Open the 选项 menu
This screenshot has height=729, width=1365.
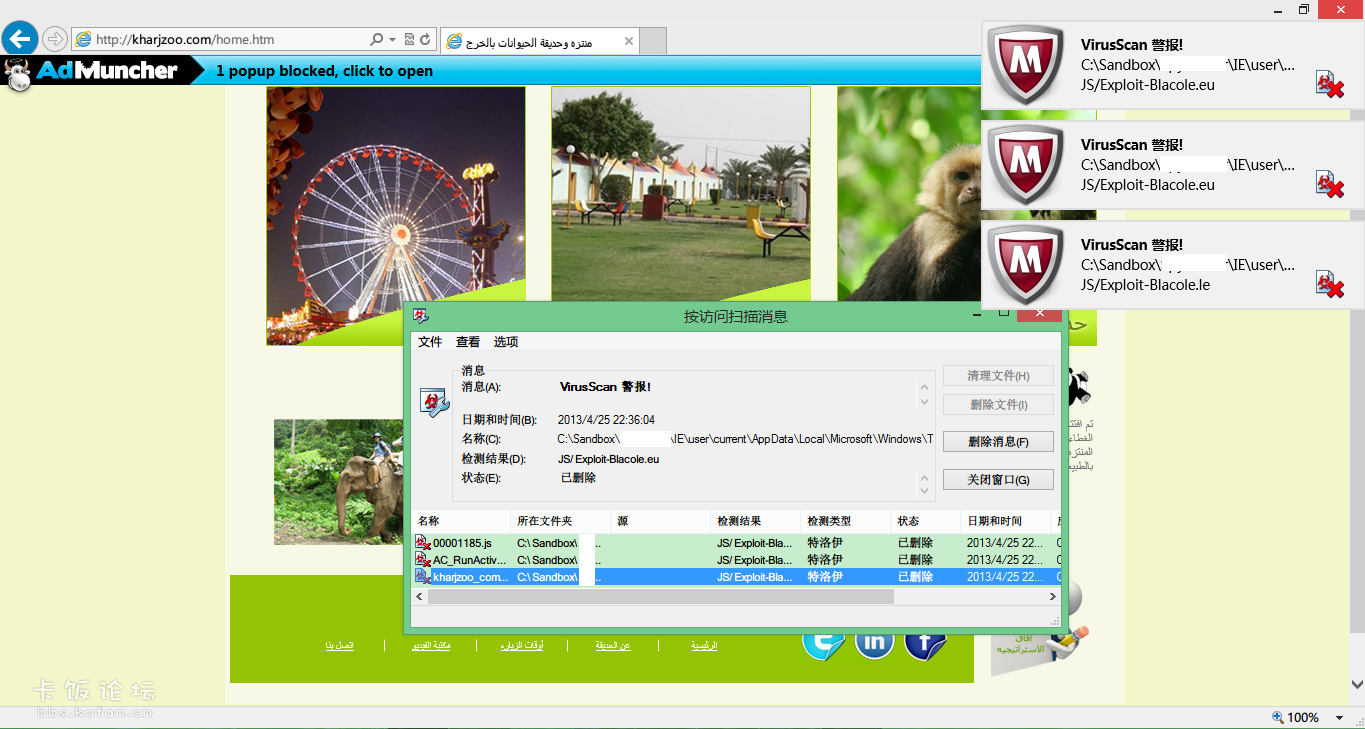[x=506, y=342]
